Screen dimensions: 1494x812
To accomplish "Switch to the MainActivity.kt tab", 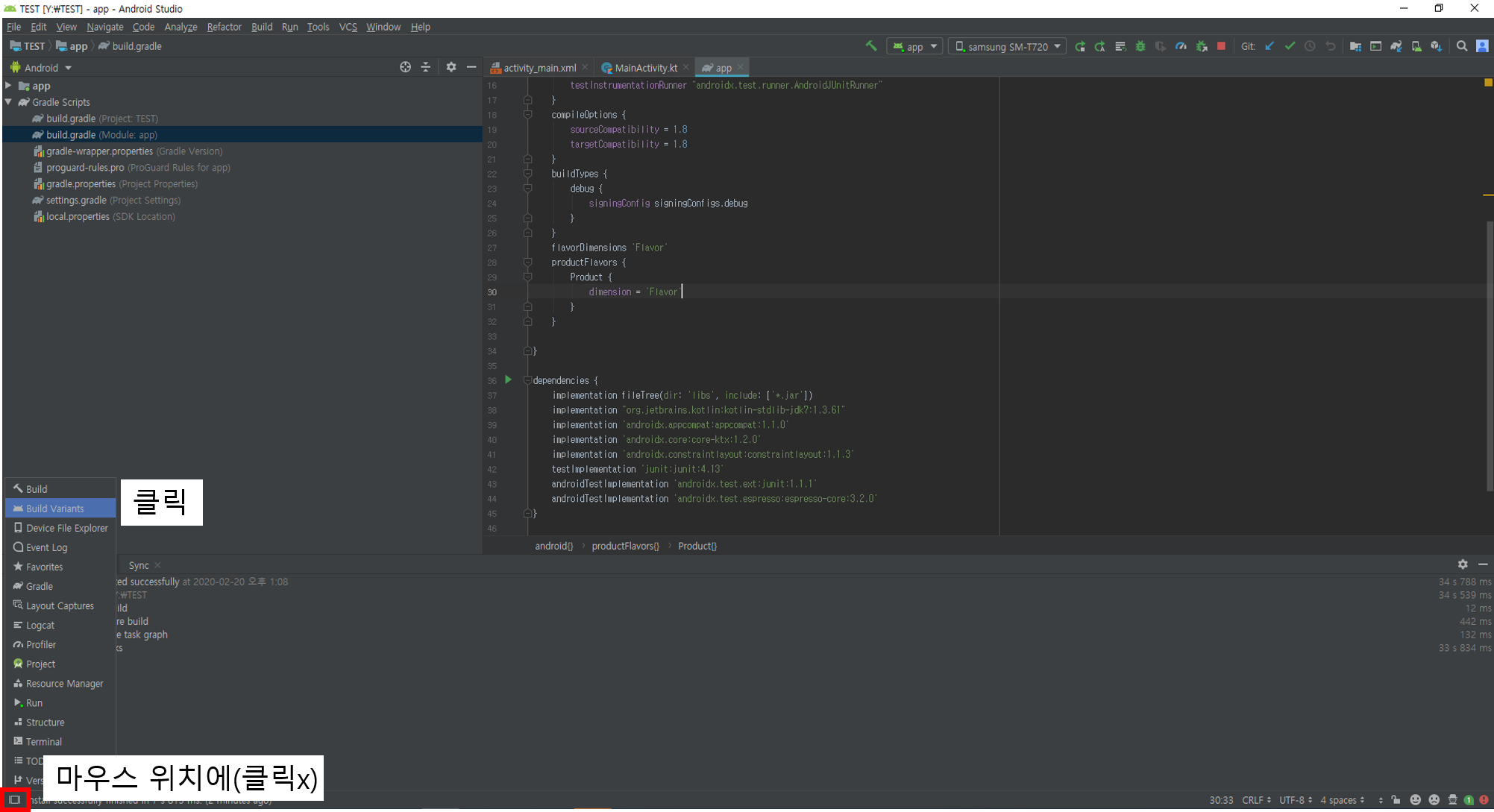I will point(644,68).
